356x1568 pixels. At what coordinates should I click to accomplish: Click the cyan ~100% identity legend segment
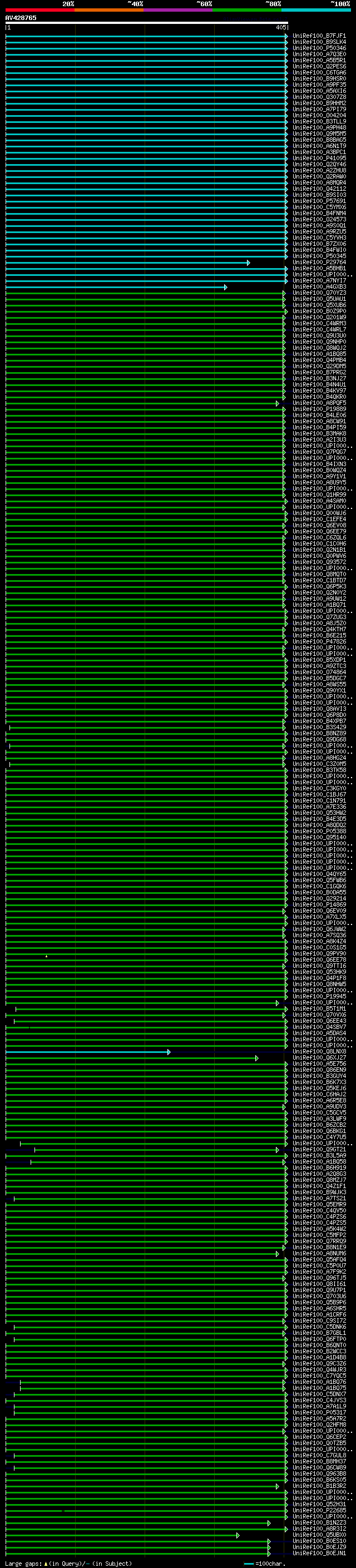coord(317,10)
